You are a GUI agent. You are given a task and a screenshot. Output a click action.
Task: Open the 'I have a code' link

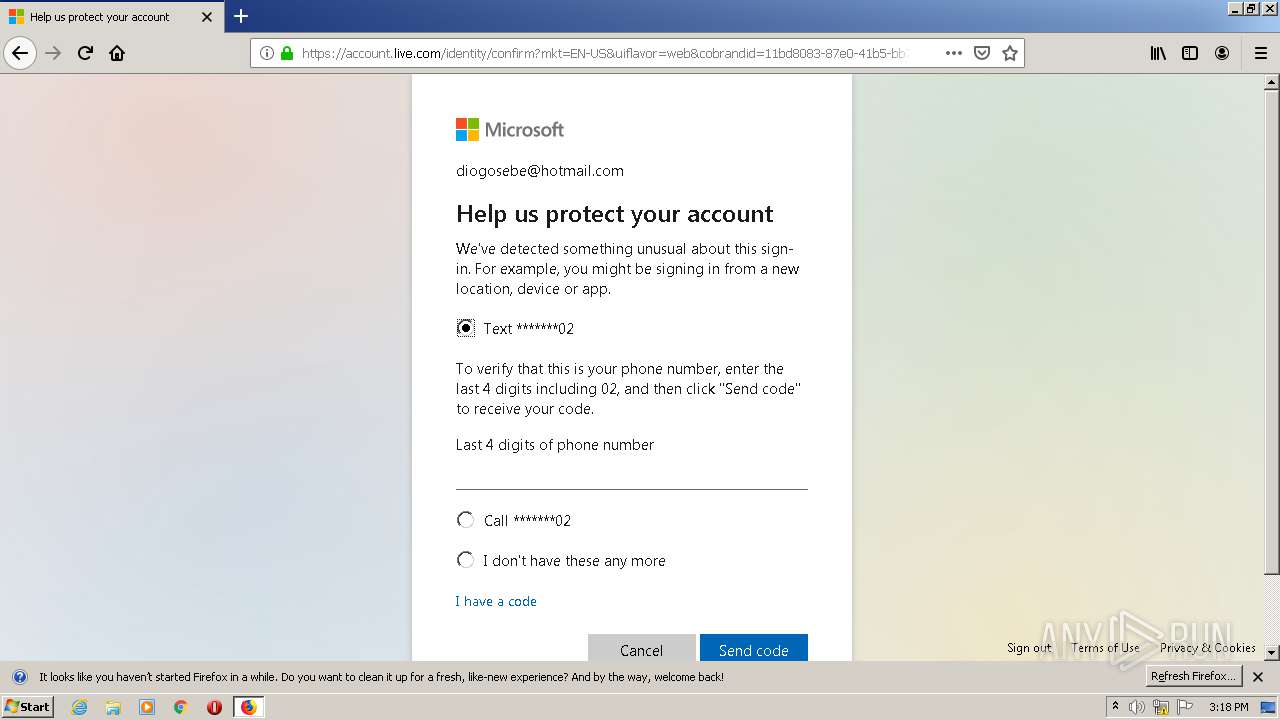point(496,601)
